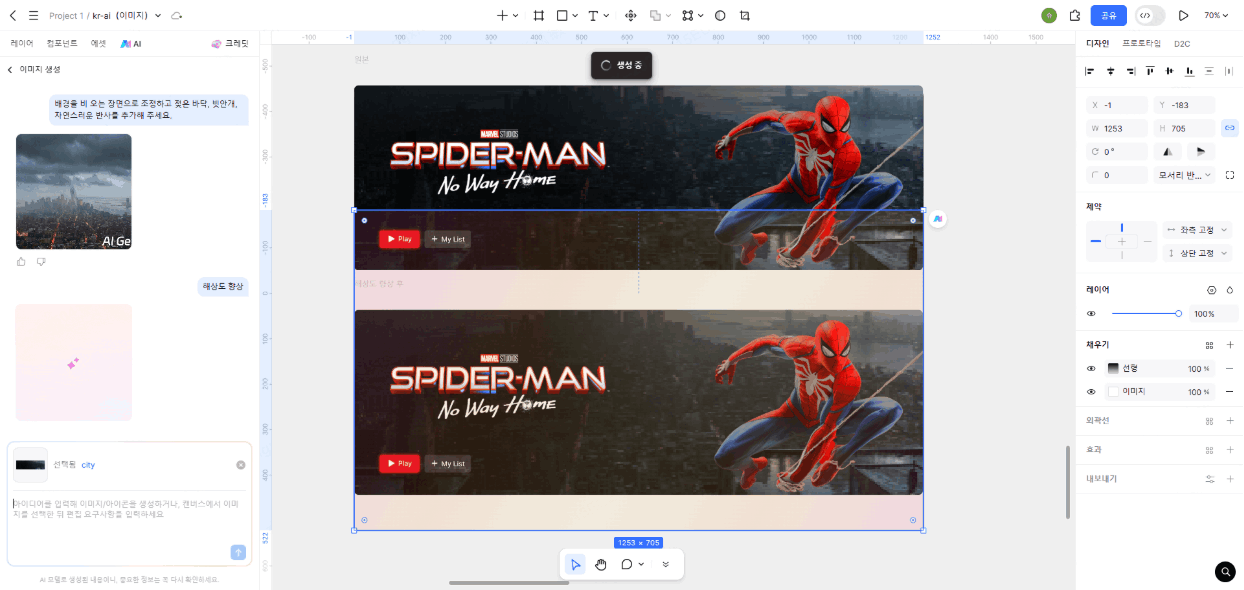Switch to 에셋 tab
Image resolution: width=1244 pixels, height=590 pixels.
[x=98, y=44]
